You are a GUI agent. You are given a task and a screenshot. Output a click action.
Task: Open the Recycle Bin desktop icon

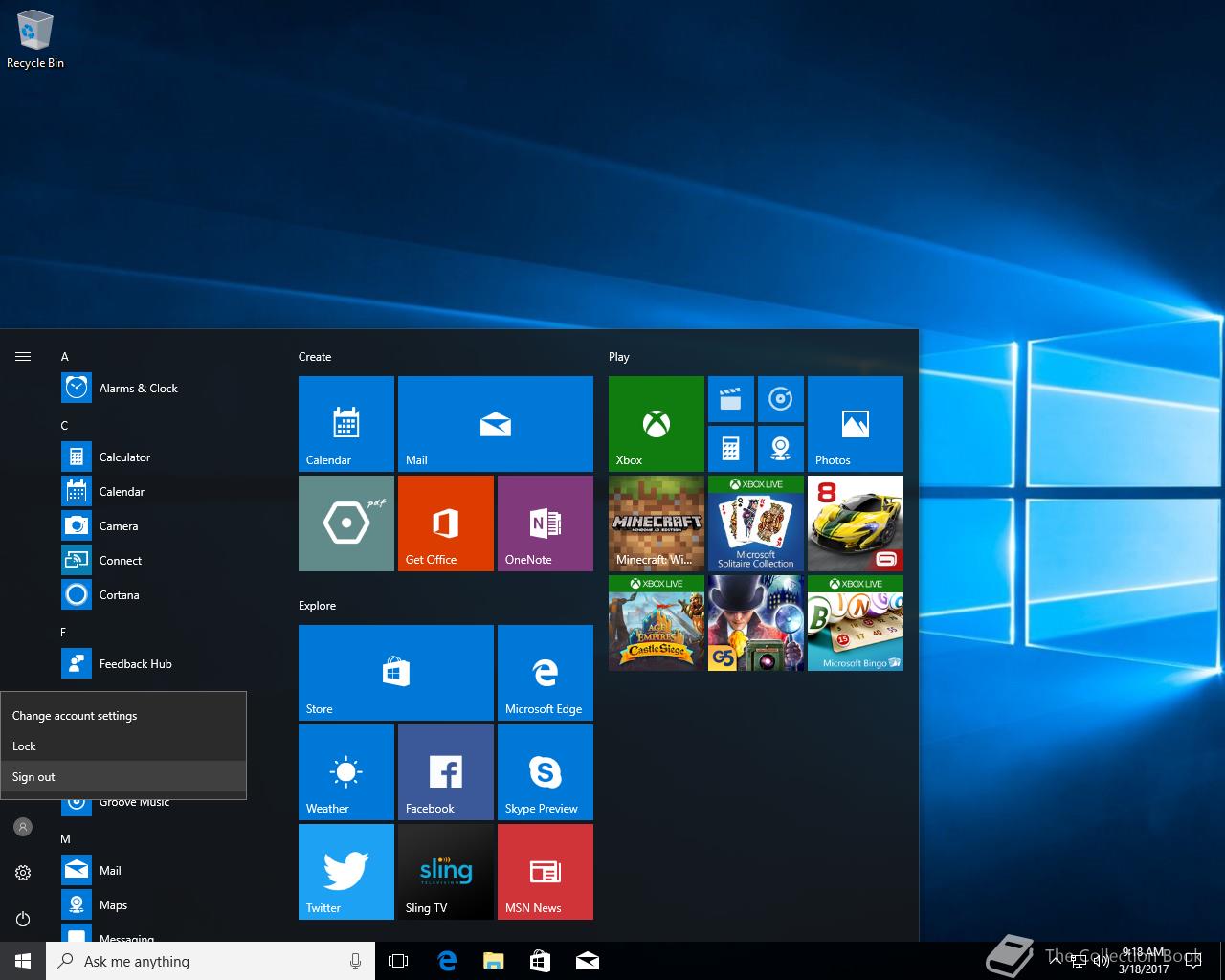click(x=35, y=40)
